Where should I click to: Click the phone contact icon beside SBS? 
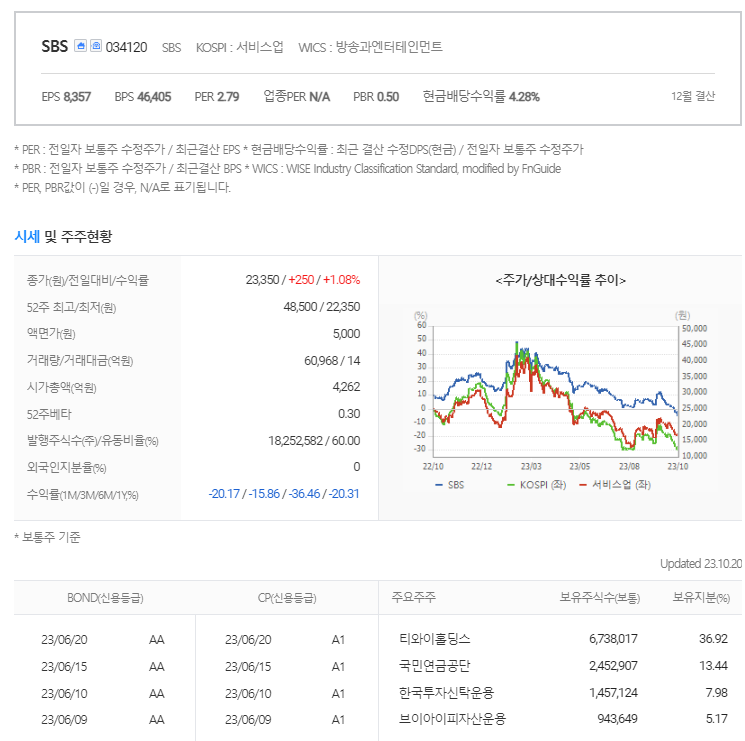(x=96, y=46)
